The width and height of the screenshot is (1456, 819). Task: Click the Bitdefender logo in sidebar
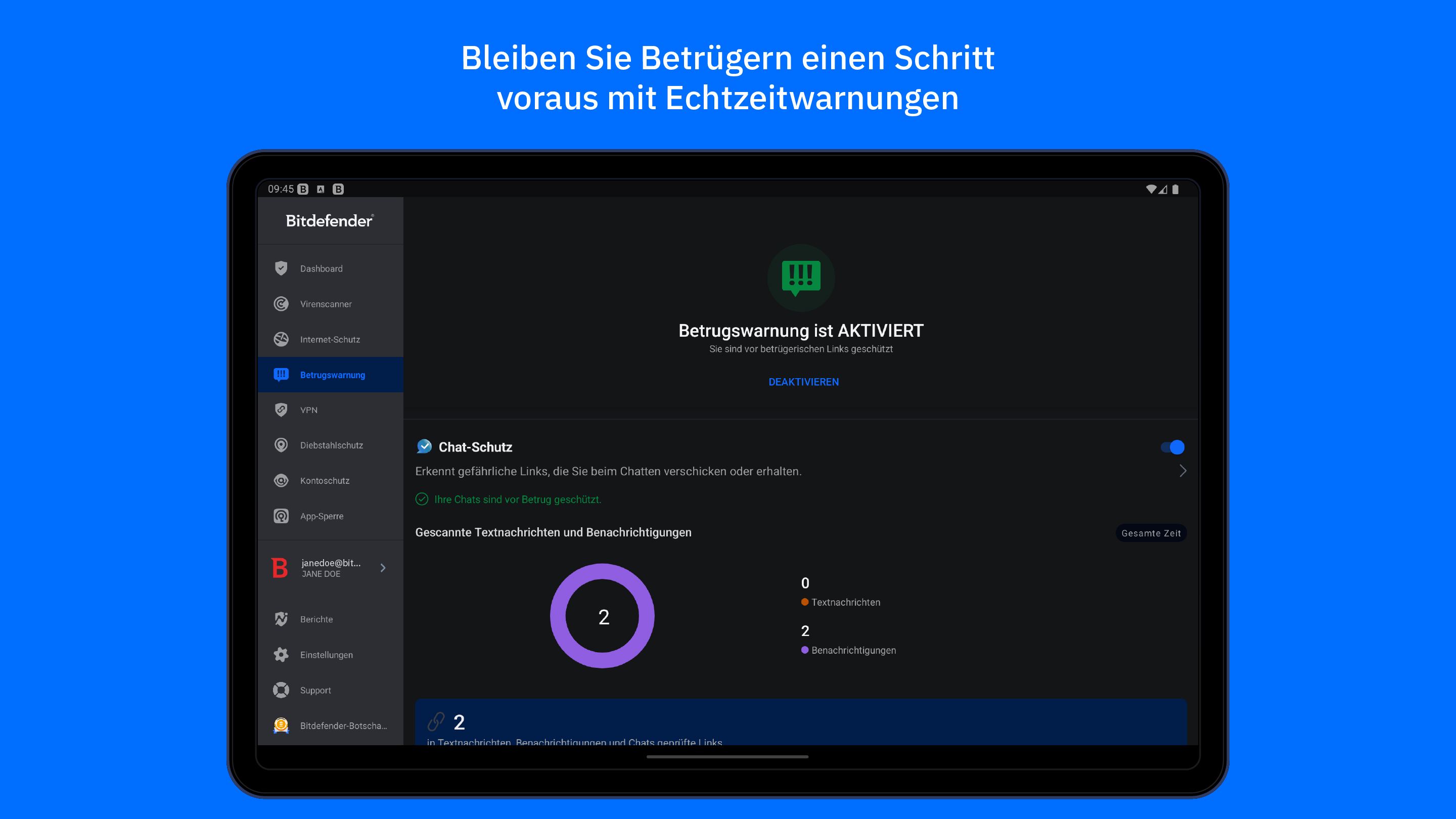330,220
